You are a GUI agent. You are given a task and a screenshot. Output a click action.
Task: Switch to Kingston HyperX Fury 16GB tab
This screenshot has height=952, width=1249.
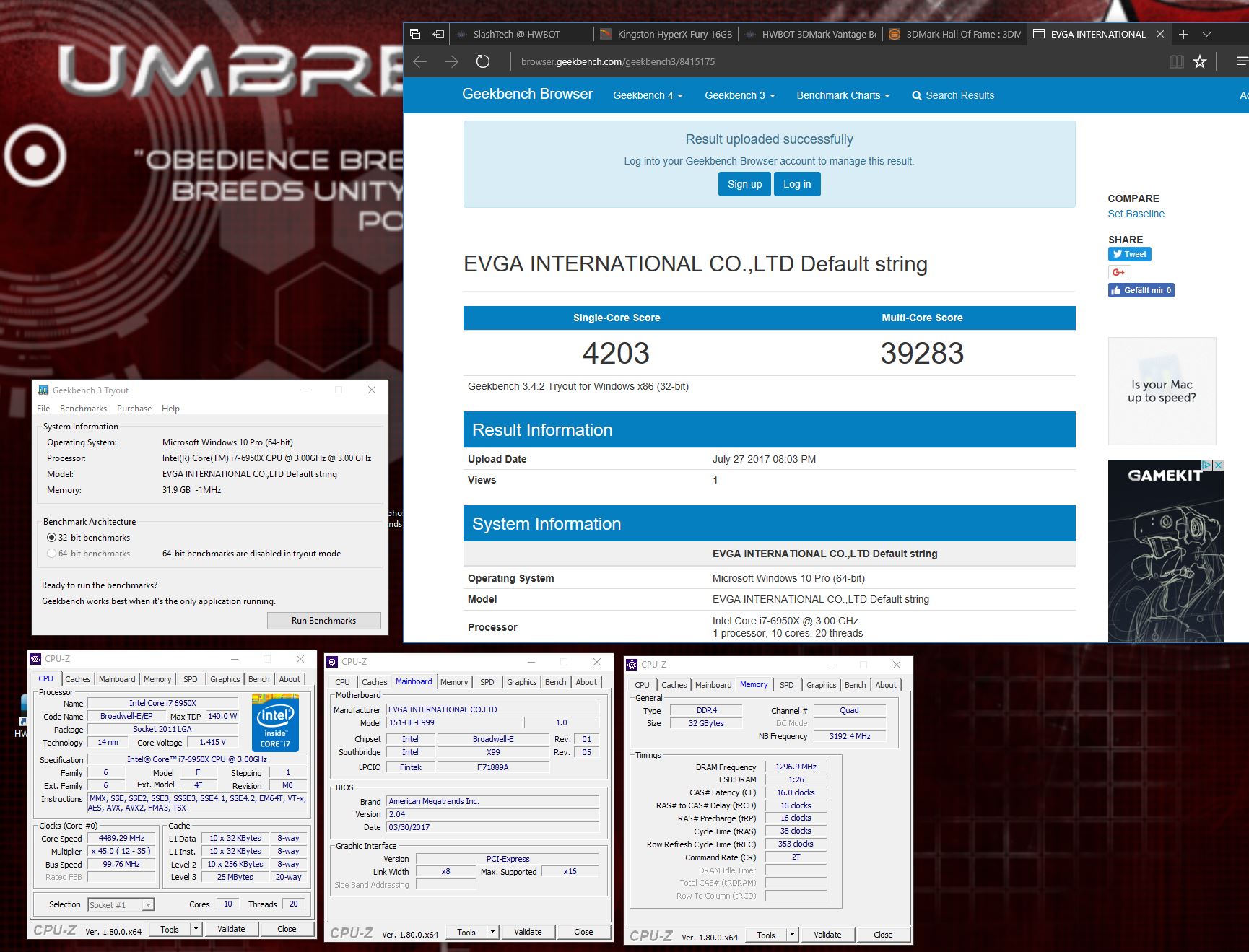point(666,34)
